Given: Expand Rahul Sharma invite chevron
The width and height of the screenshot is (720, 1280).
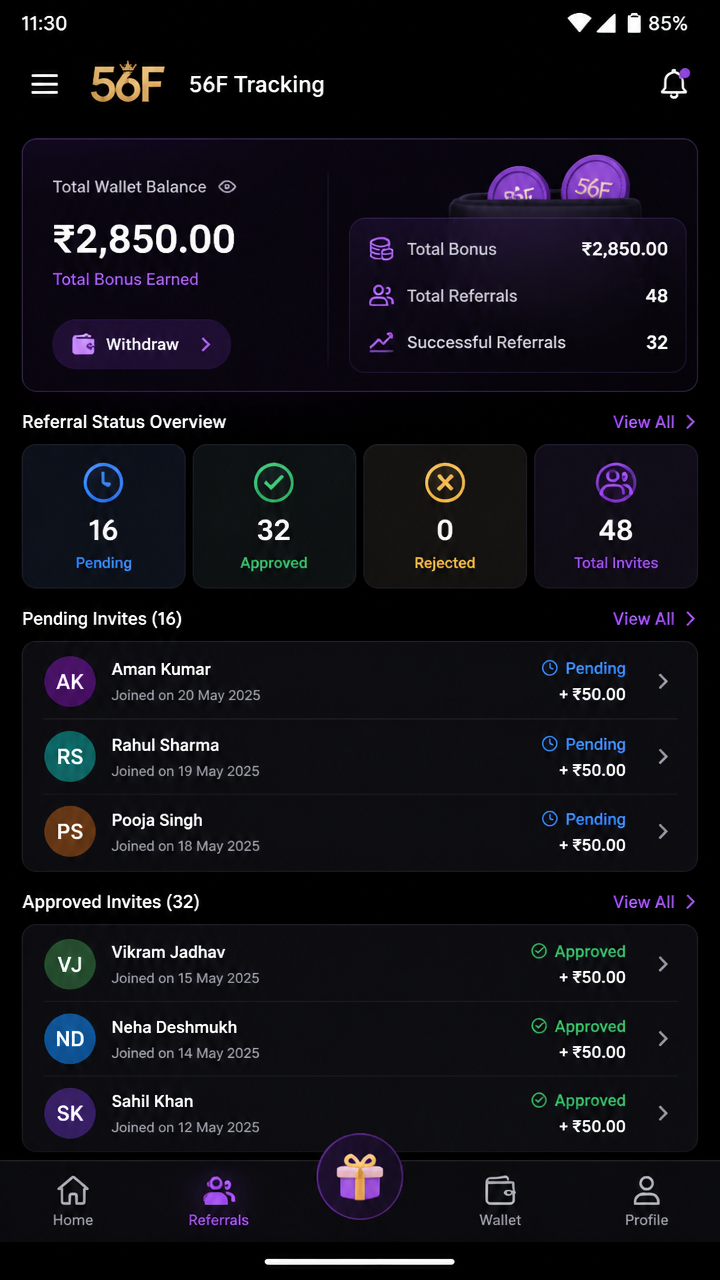Looking at the screenshot, I should tap(663, 757).
